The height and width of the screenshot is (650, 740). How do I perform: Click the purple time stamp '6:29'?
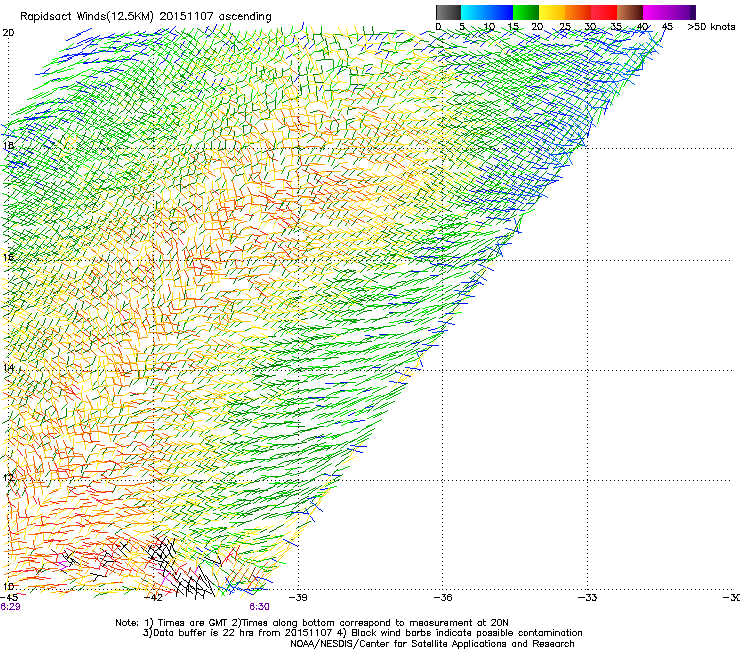10,607
